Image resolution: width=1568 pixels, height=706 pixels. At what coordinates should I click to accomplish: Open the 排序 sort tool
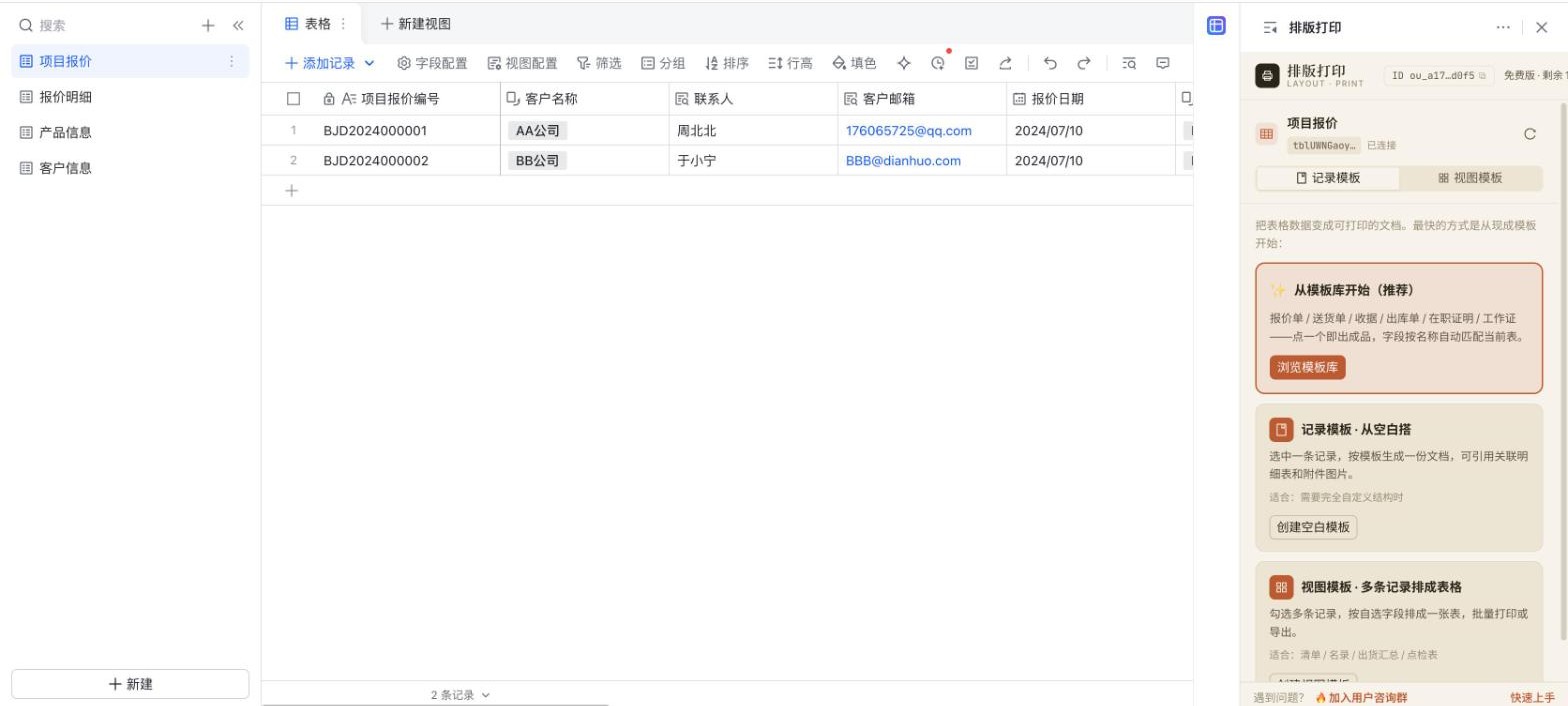tap(727, 63)
